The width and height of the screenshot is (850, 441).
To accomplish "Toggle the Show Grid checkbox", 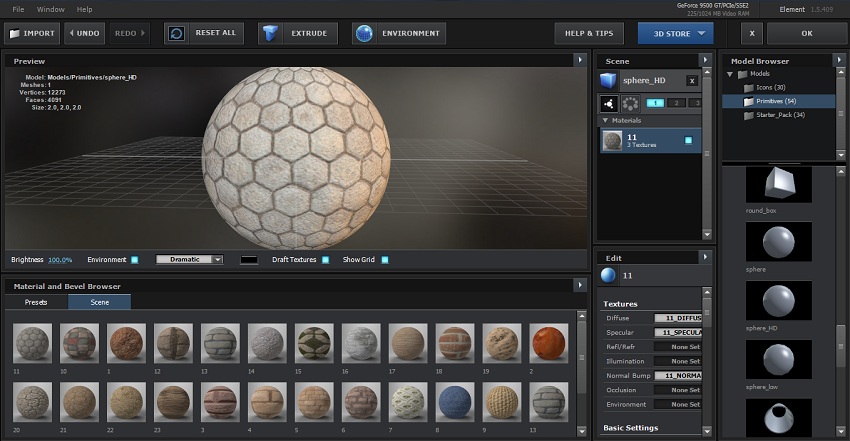I will point(384,260).
